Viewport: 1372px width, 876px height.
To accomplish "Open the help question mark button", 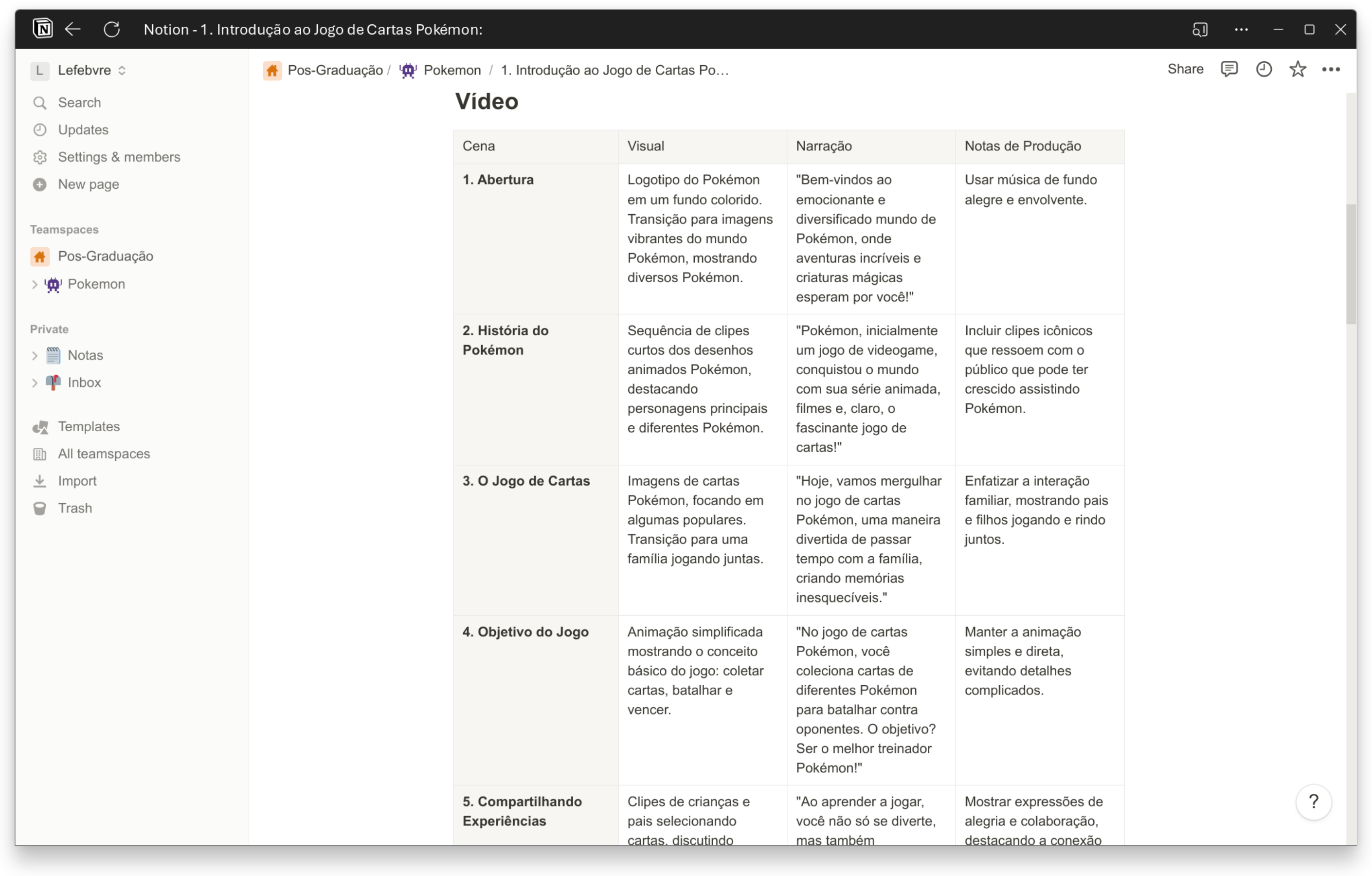I will coord(1313,802).
